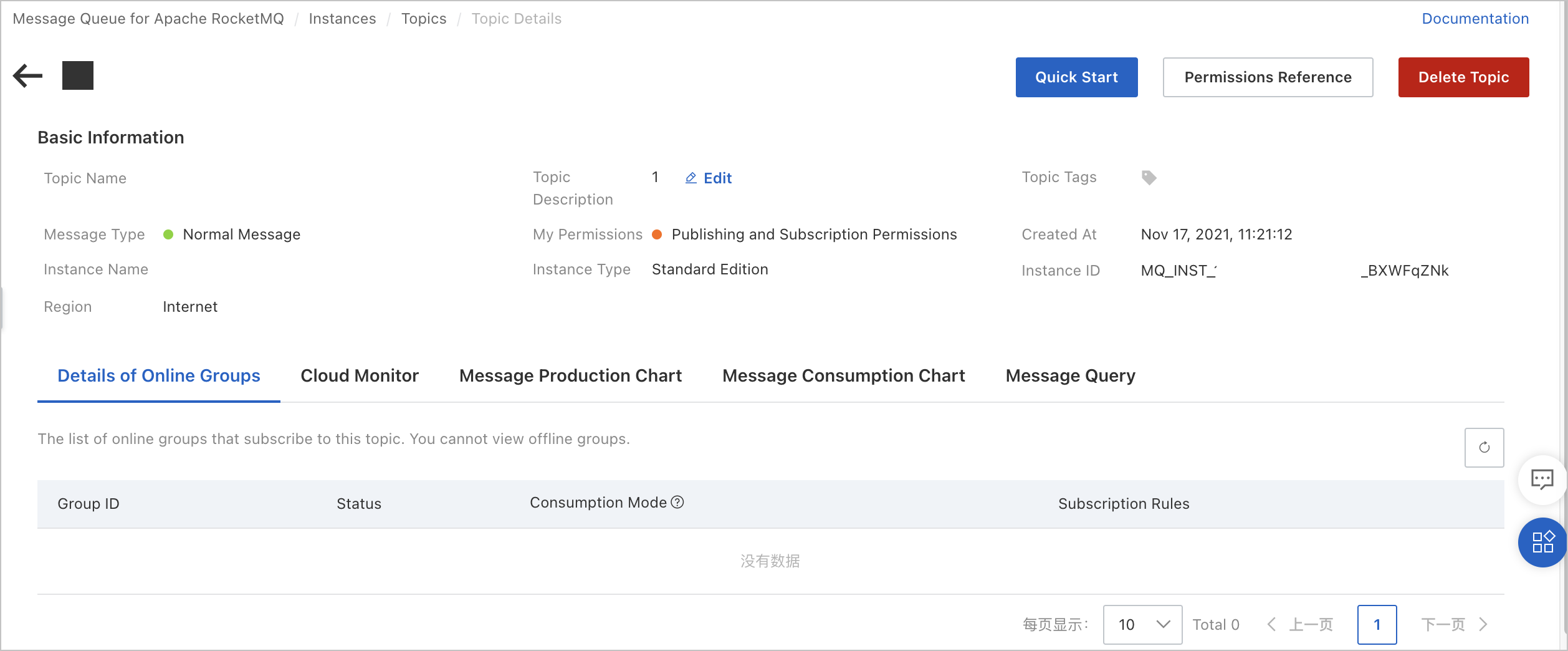Go to next page arrow
This screenshot has width=1568, height=651.
pyautogui.click(x=1483, y=624)
